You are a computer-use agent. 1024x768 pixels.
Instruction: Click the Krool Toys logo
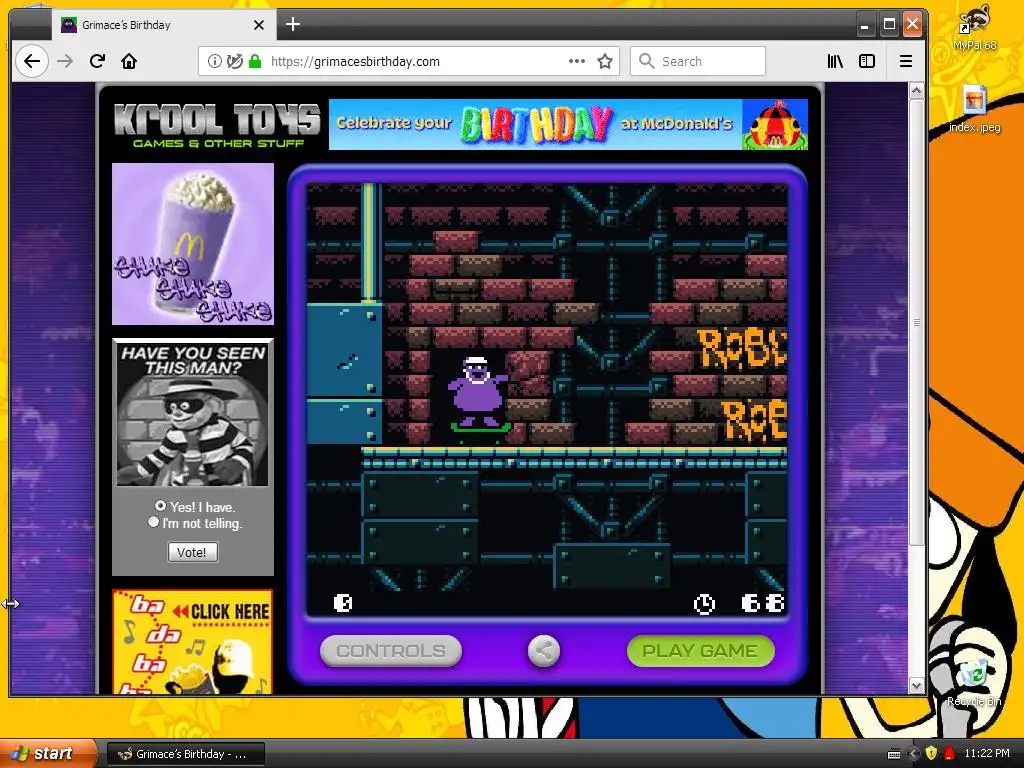click(217, 125)
